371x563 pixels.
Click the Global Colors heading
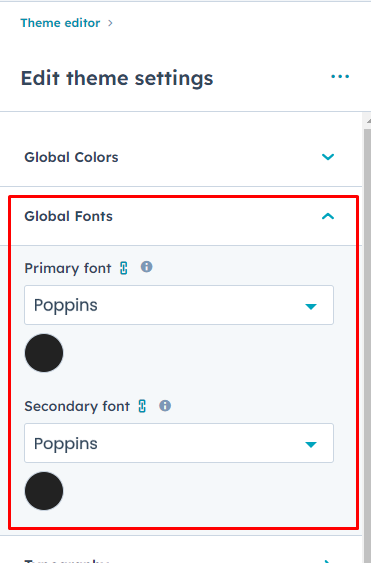[71, 157]
